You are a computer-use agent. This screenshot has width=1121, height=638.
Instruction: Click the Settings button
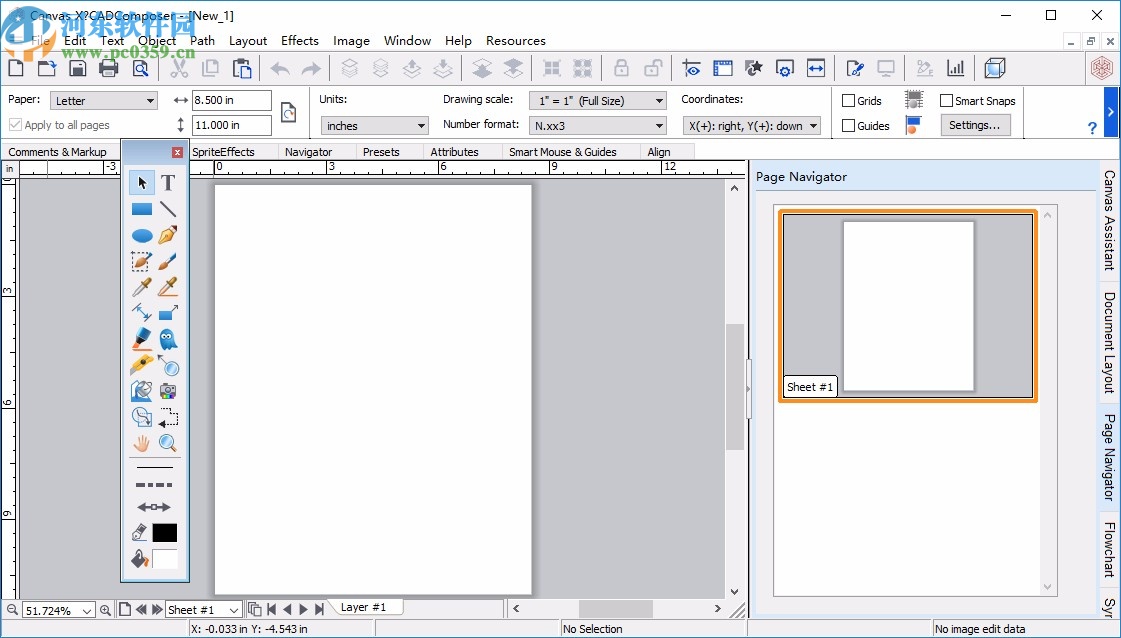point(975,124)
